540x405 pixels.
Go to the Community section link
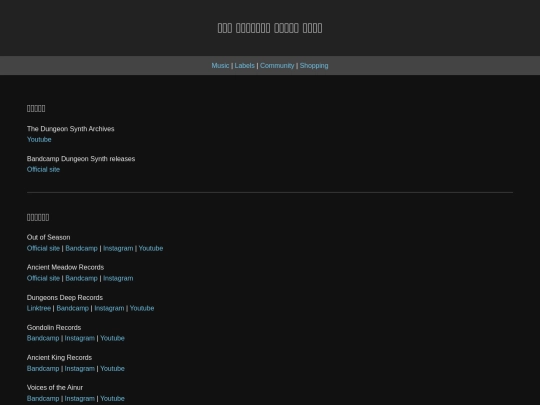pyautogui.click(x=277, y=65)
